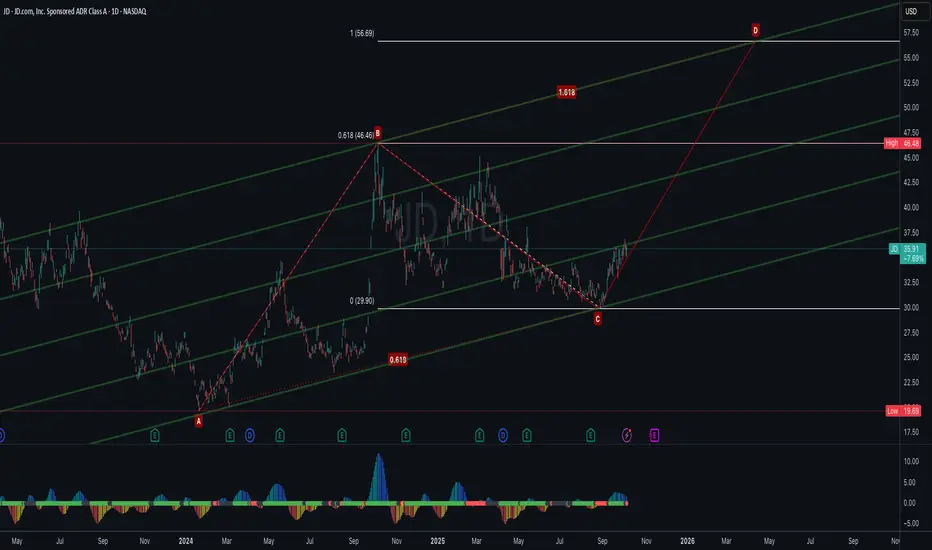
Task: Select the Fib level 0.618 (46.46) label
Action: 356,136
